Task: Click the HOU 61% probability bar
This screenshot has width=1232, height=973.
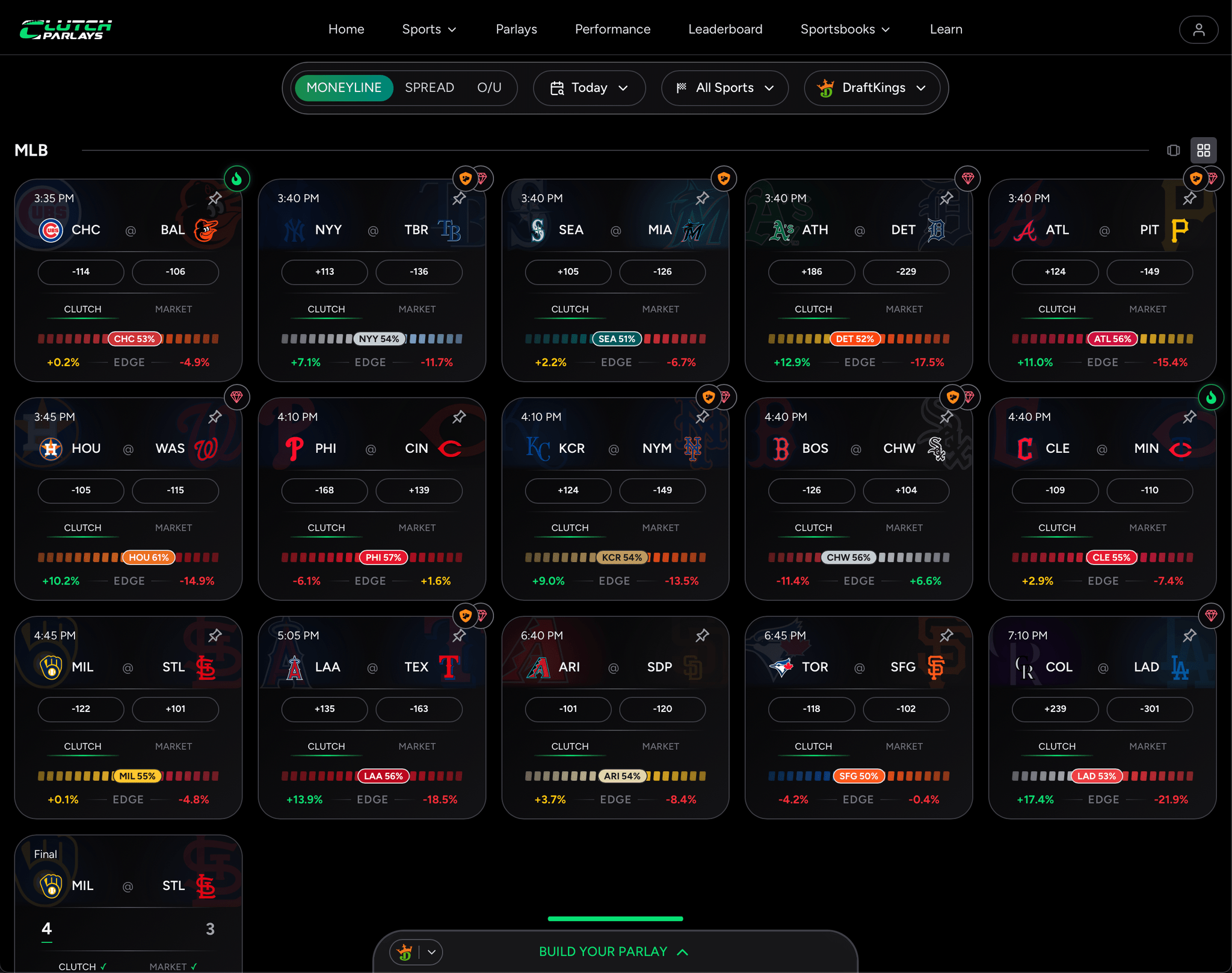Action: [x=128, y=557]
